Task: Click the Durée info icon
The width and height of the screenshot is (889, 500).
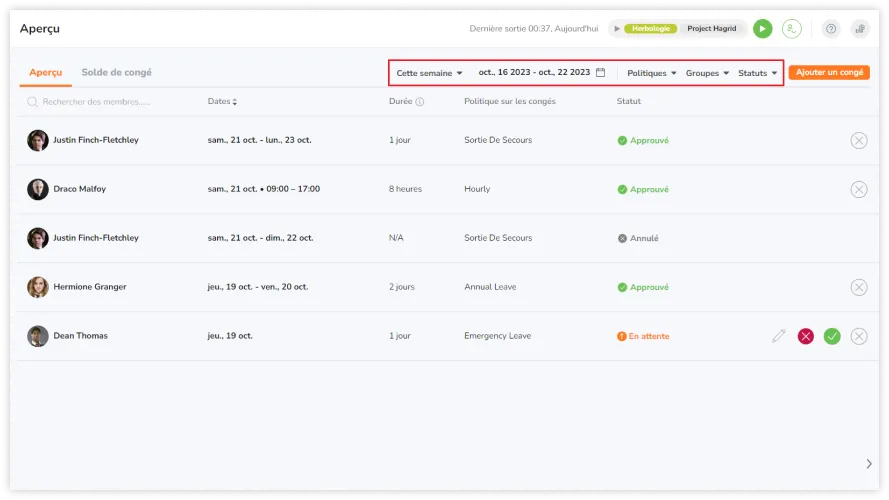Action: point(420,102)
